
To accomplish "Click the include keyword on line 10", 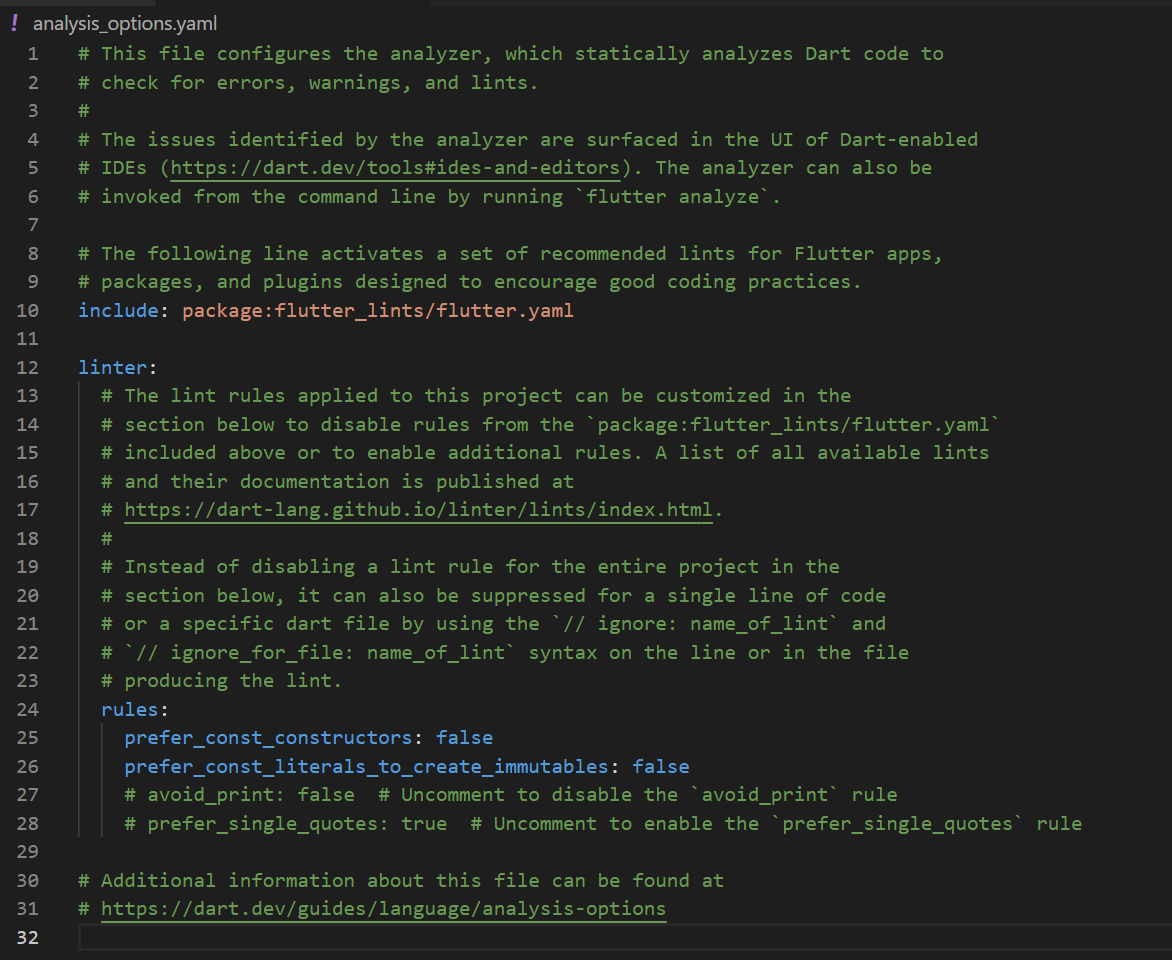I will pos(118,311).
